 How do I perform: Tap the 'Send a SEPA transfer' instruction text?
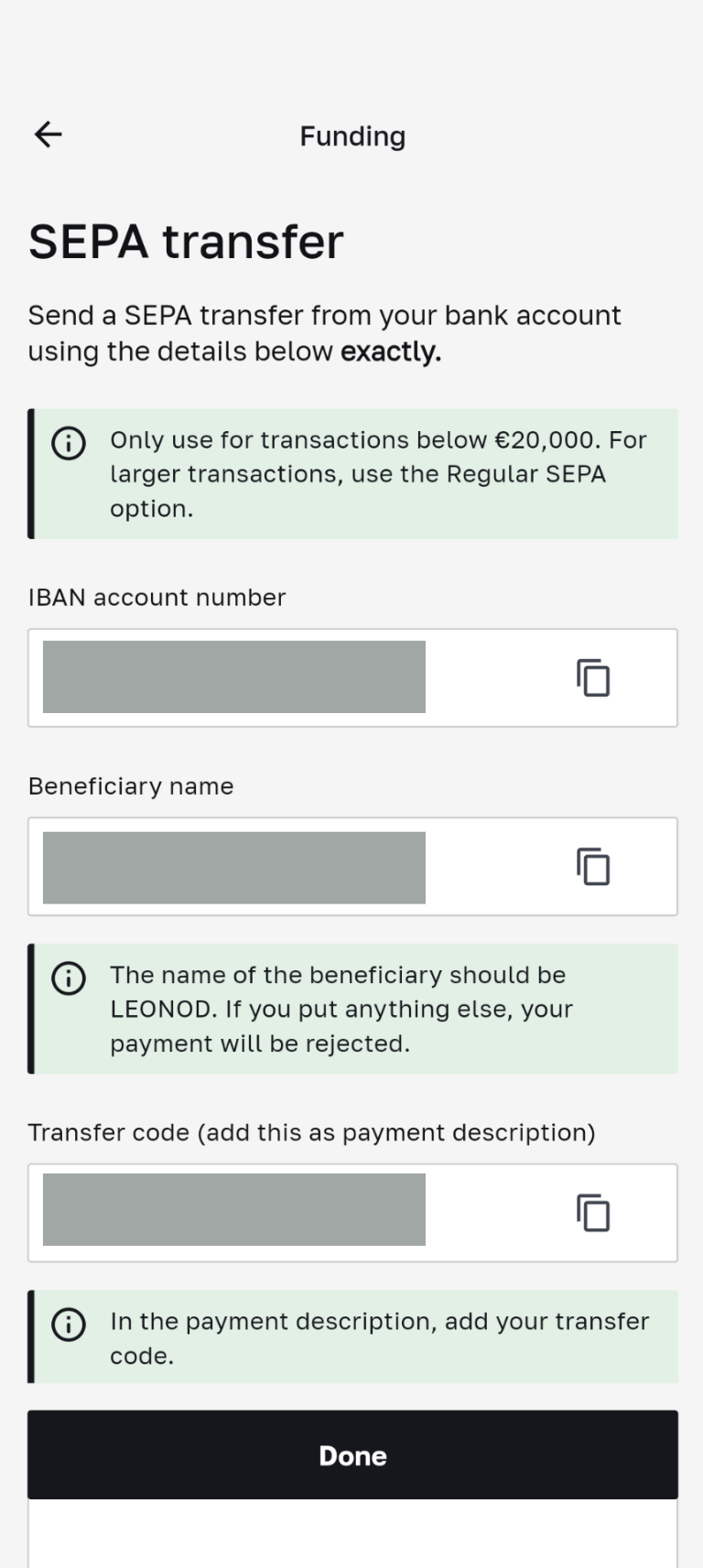pyautogui.click(x=324, y=333)
